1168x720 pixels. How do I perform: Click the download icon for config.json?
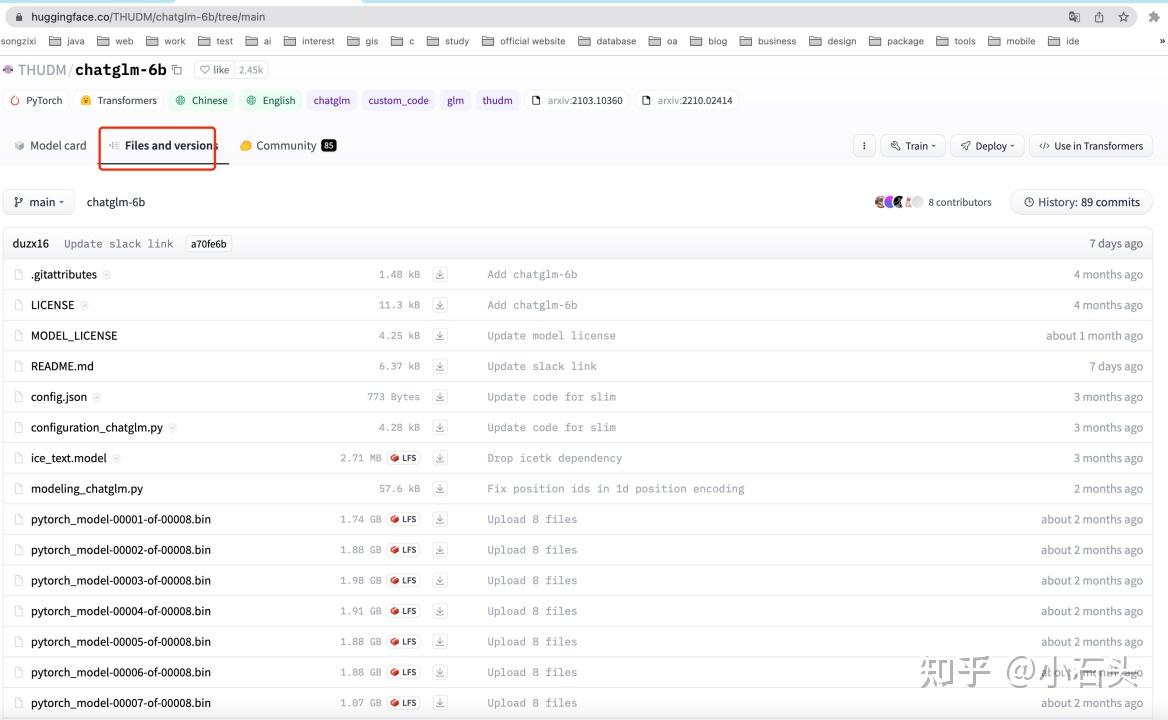[440, 397]
